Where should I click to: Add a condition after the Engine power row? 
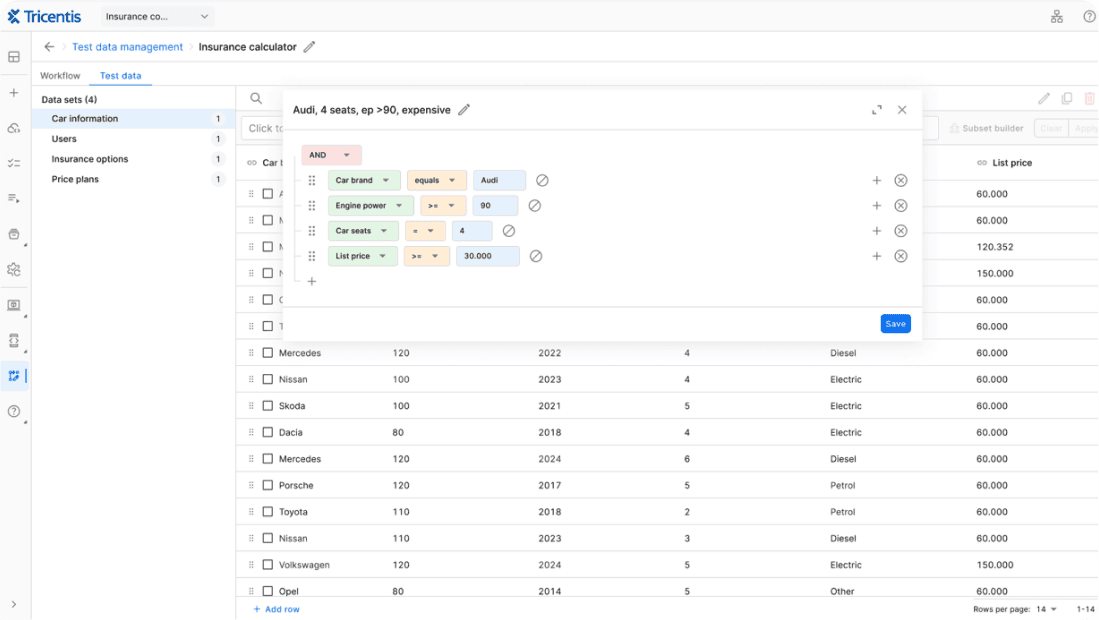[876, 206]
